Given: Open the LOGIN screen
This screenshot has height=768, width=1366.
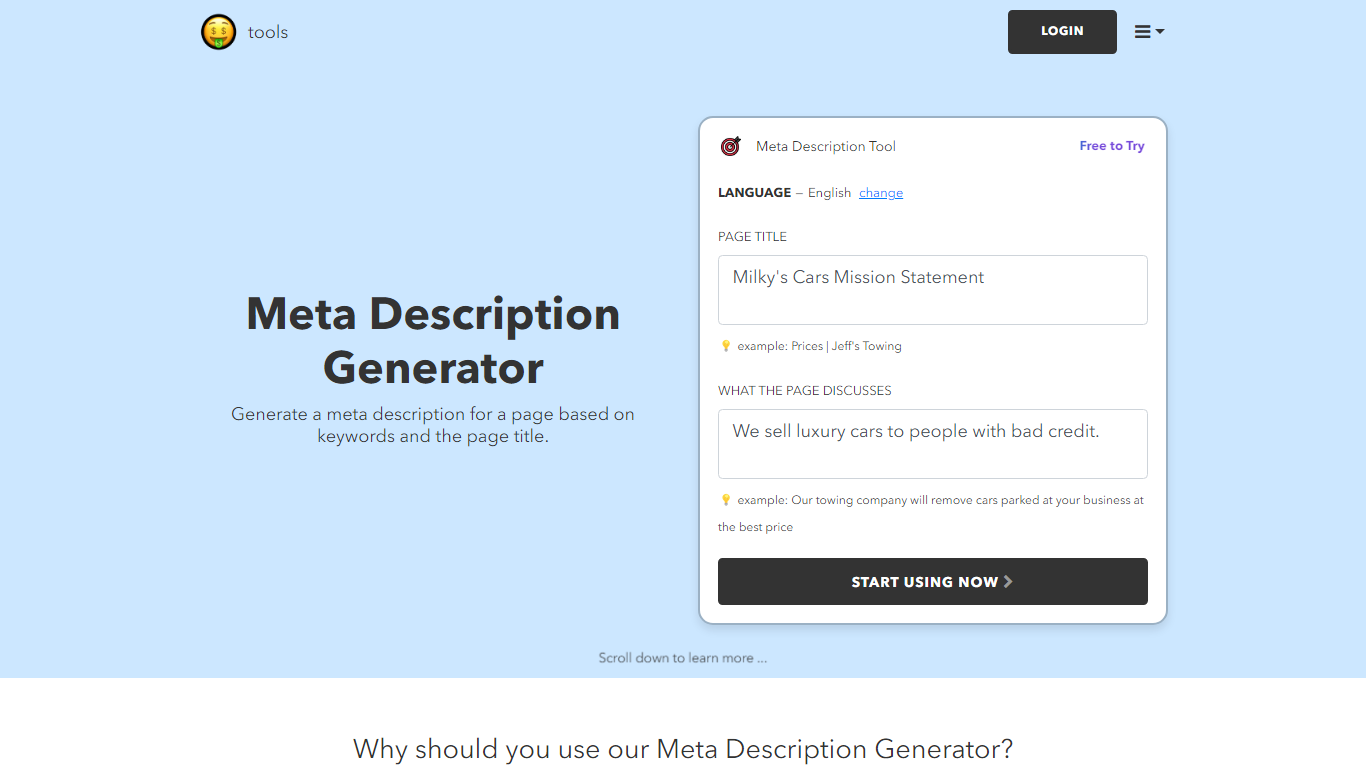Looking at the screenshot, I should 1062,31.
